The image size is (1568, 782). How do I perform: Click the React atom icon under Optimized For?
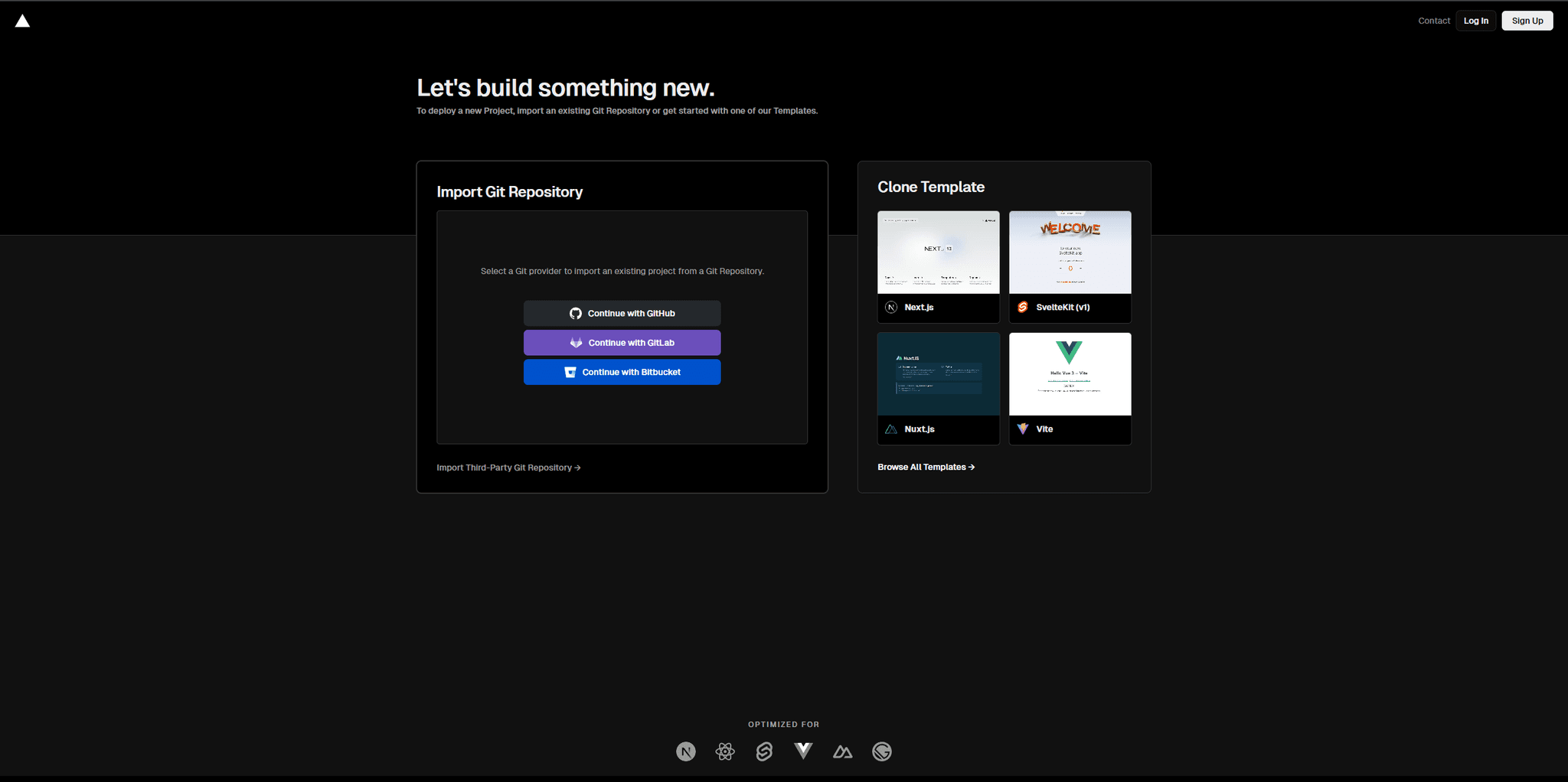click(x=725, y=751)
